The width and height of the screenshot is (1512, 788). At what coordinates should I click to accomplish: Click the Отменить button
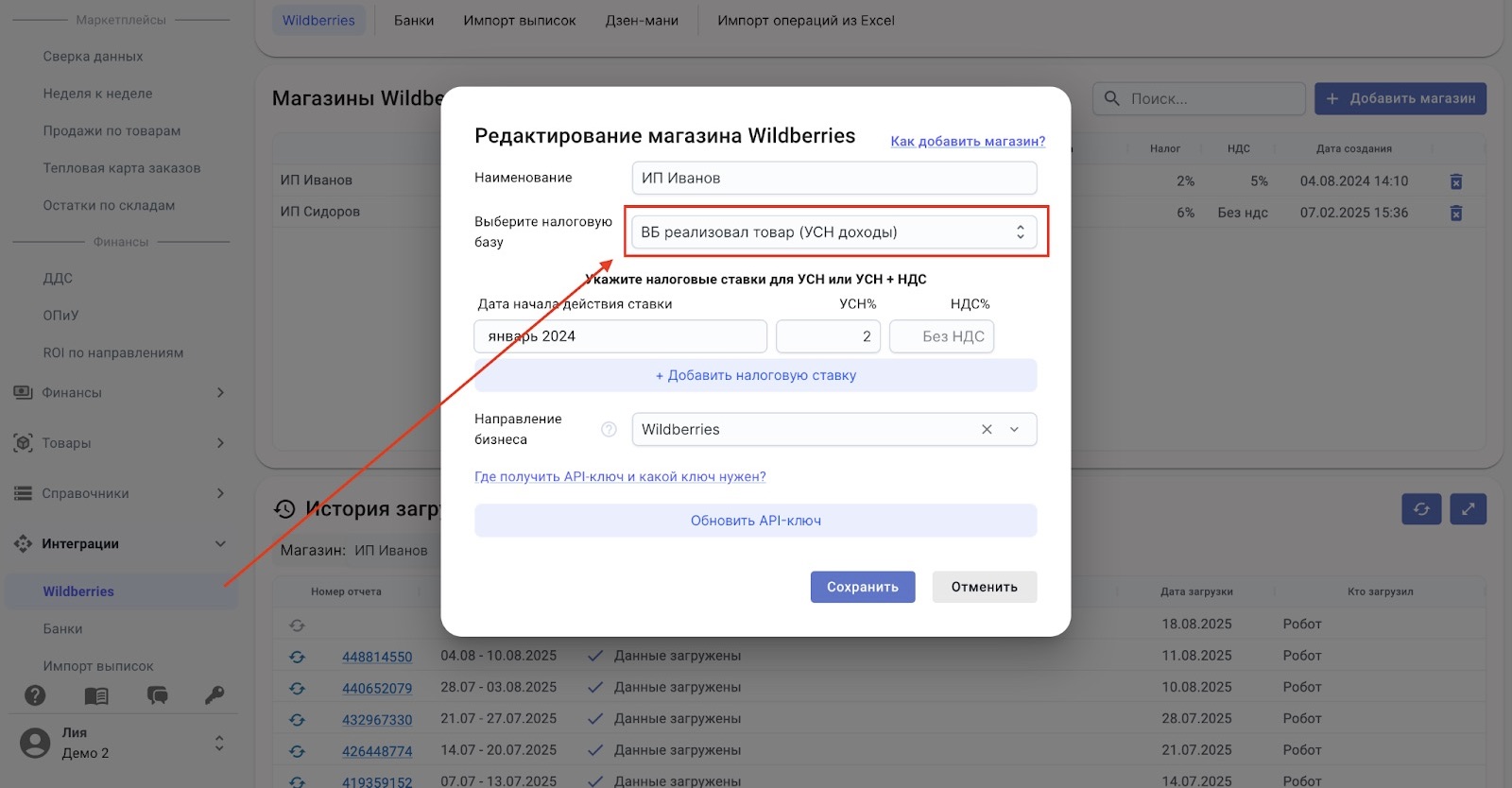pos(985,587)
